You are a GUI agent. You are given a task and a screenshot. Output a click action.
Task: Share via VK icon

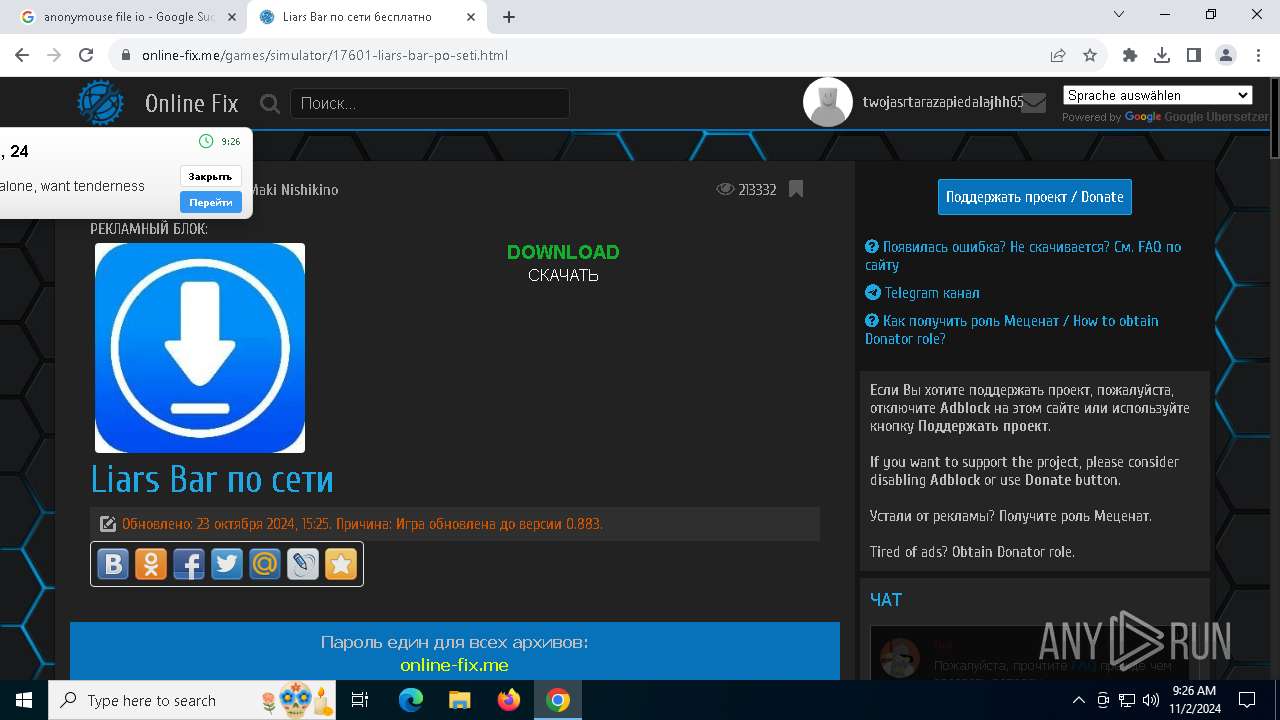click(113, 564)
